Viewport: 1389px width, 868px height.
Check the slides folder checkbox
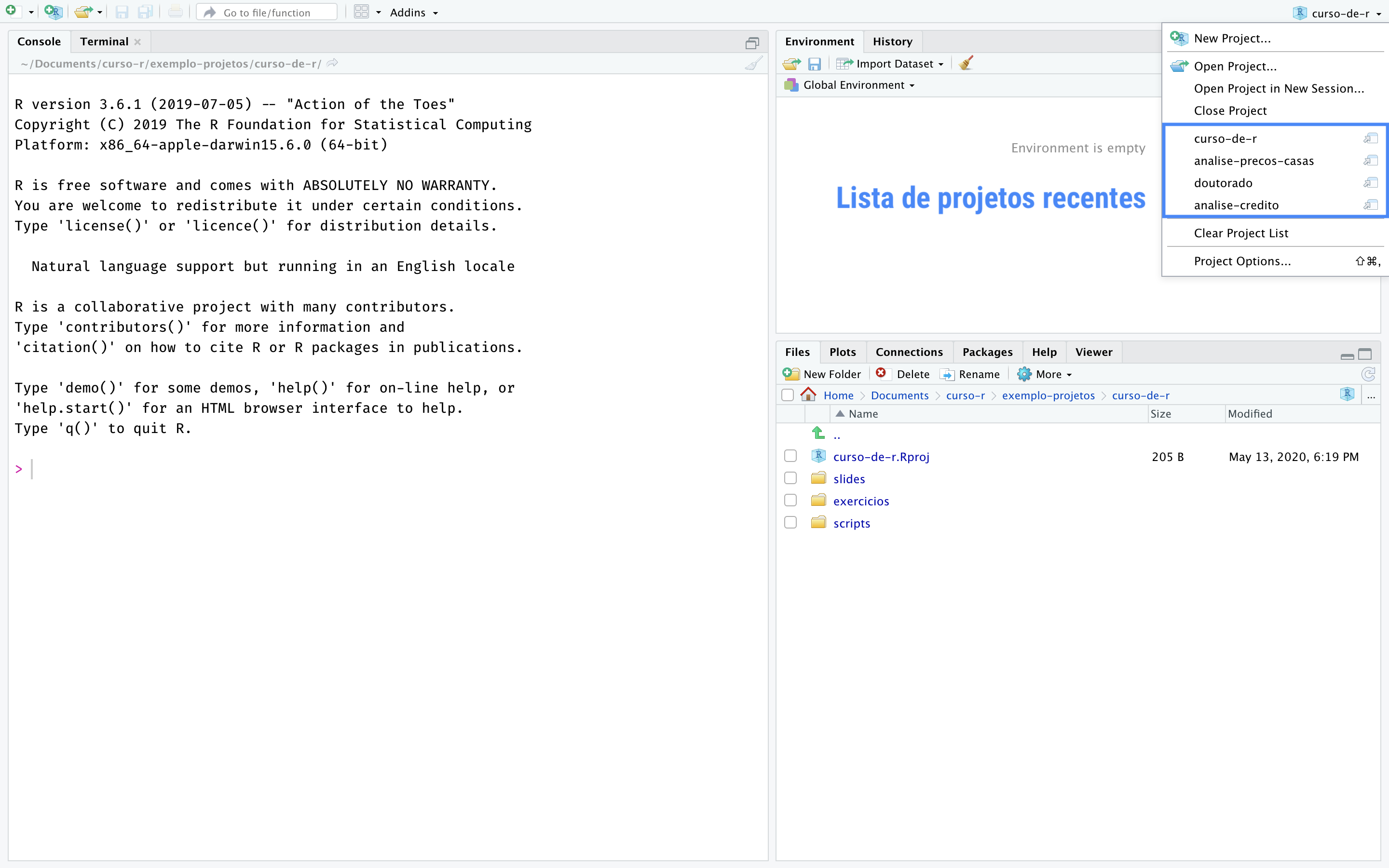click(x=790, y=478)
